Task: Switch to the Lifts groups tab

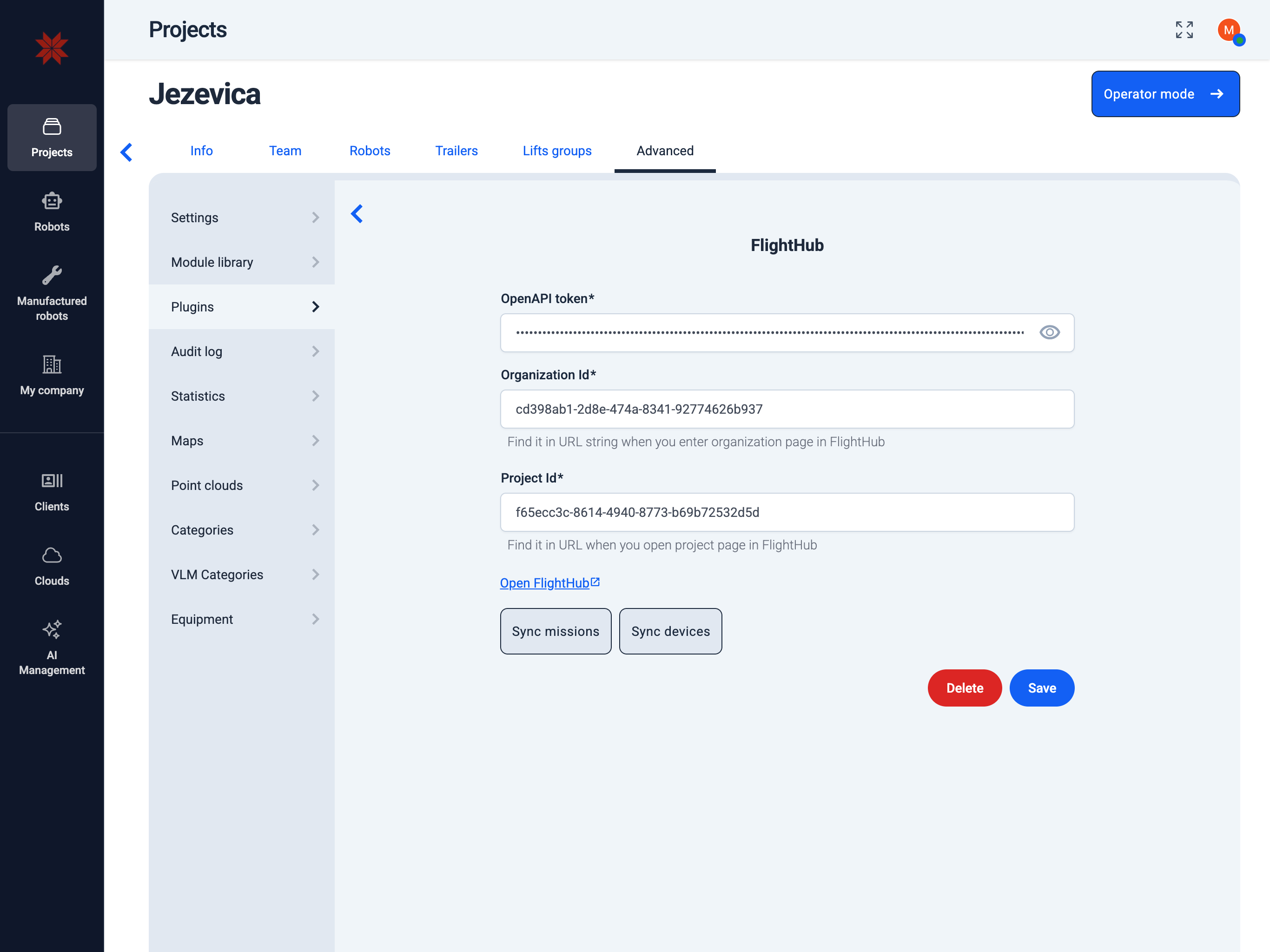Action: pos(557,151)
